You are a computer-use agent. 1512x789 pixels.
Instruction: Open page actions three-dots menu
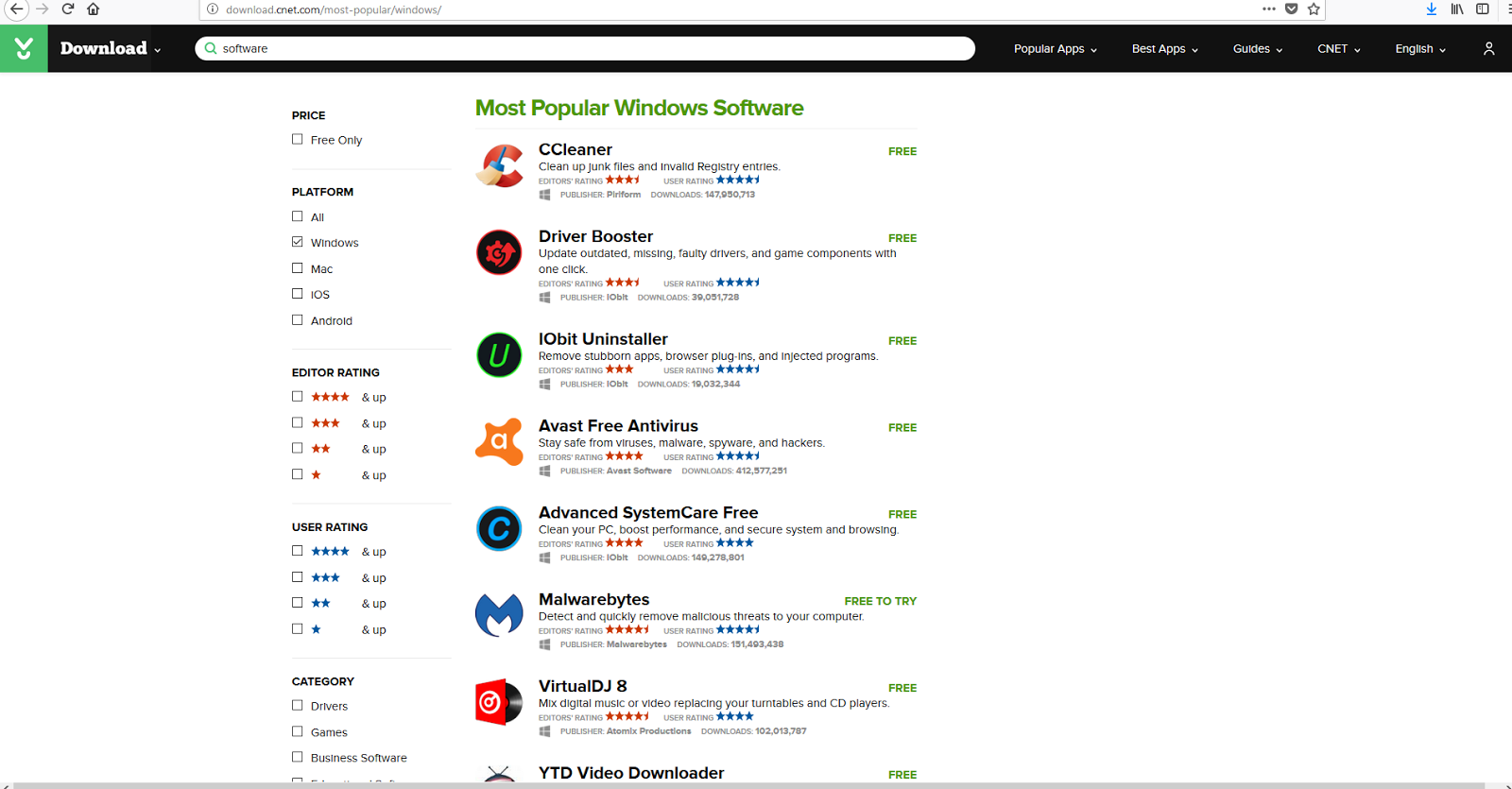coord(1268,9)
